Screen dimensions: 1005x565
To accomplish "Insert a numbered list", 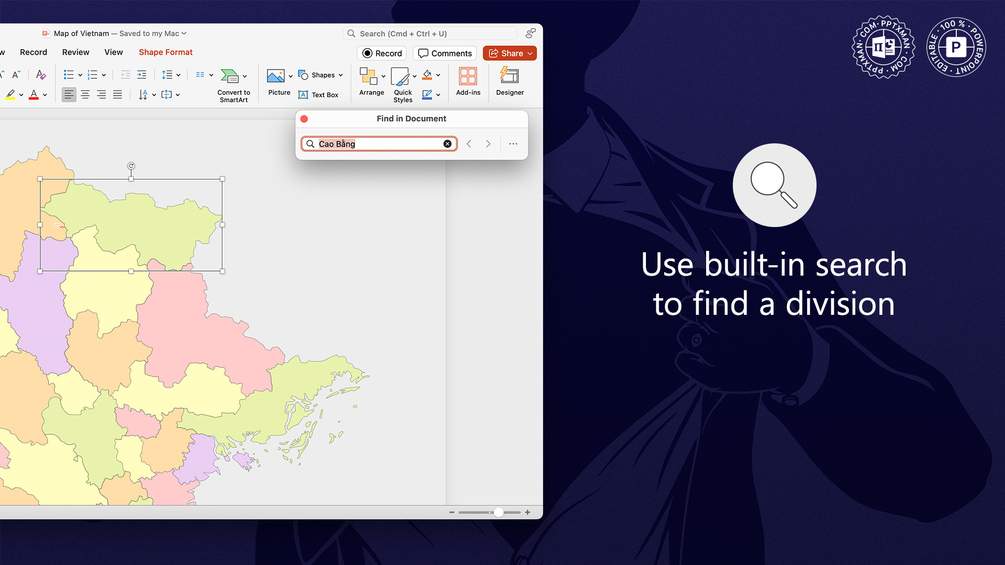I will (92, 75).
